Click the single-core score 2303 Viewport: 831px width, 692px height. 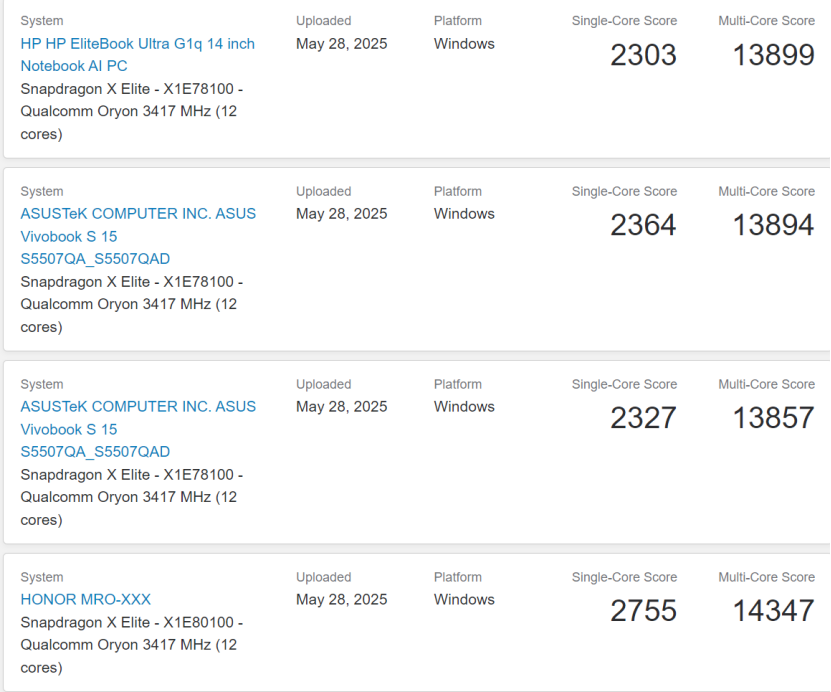[643, 55]
